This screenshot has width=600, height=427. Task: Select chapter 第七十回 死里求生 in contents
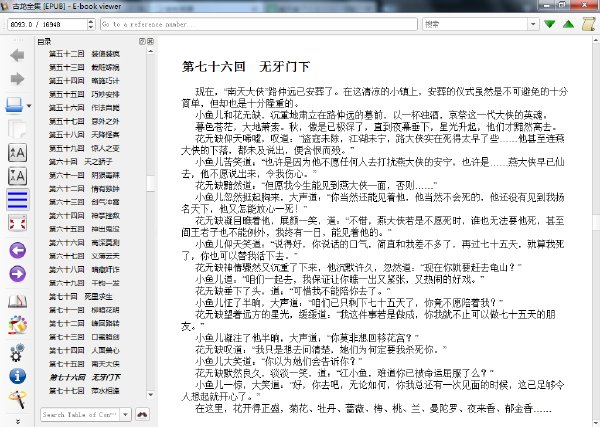[x=80, y=297]
